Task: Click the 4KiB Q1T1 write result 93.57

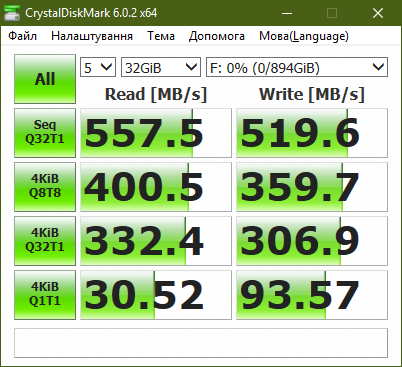Action: click(x=312, y=295)
